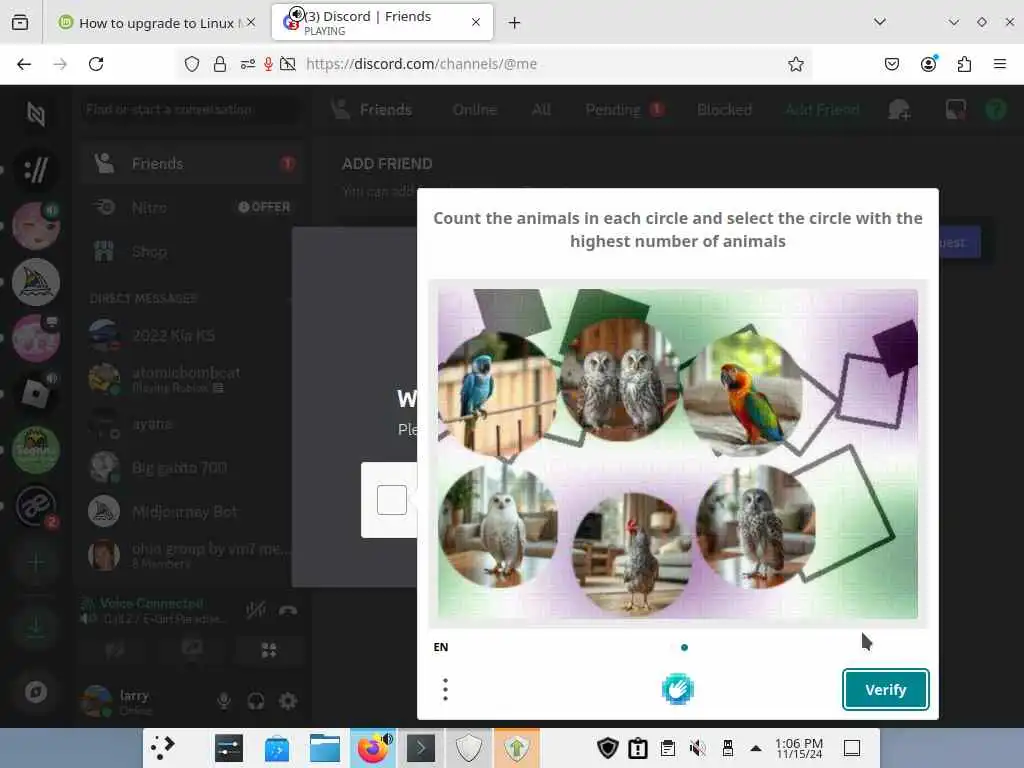This screenshot has width=1024, height=768.
Task: Reload the Discord page
Action: (x=96, y=64)
